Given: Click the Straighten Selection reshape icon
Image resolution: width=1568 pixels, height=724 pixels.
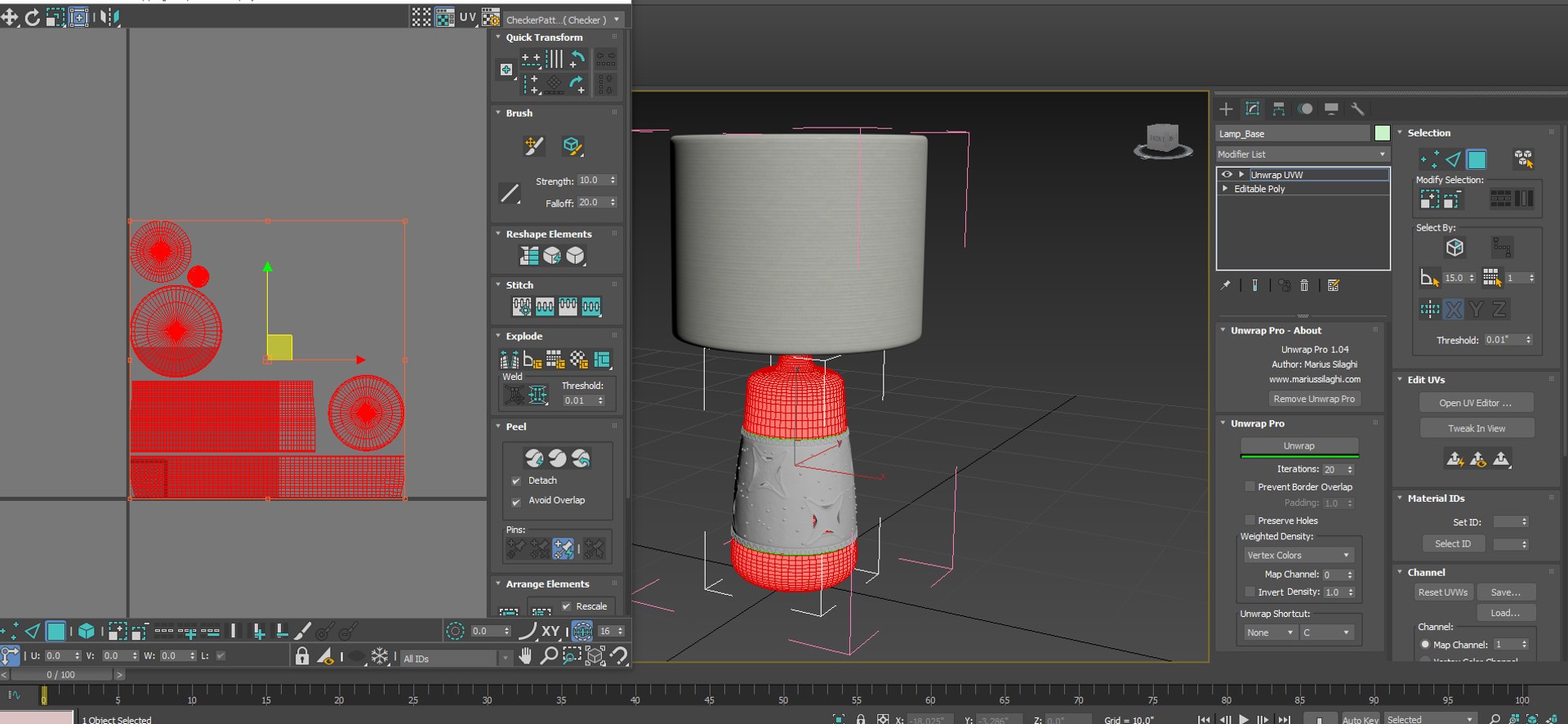Looking at the screenshot, I should (529, 256).
